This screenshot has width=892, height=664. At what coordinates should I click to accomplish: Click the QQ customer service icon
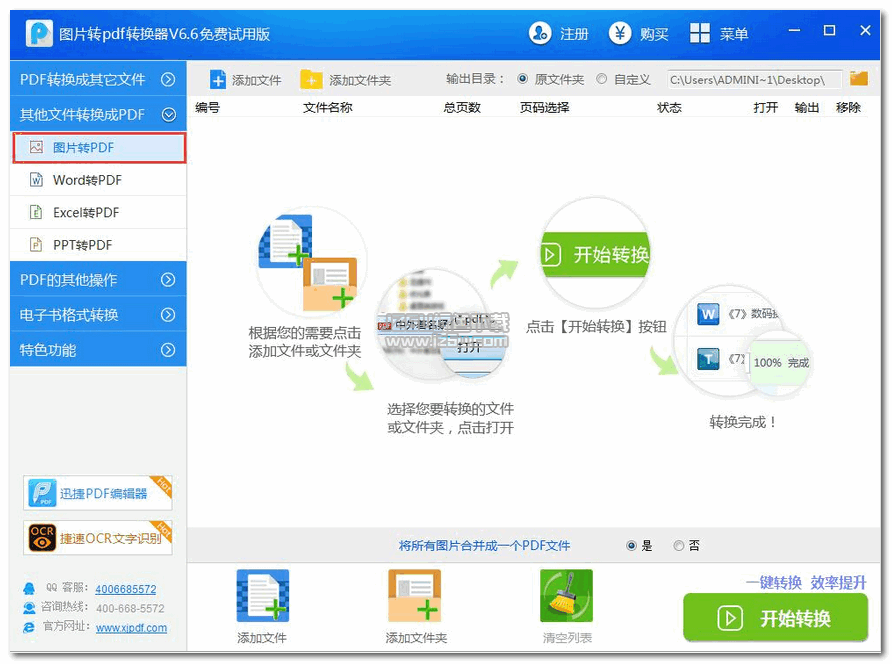29,588
